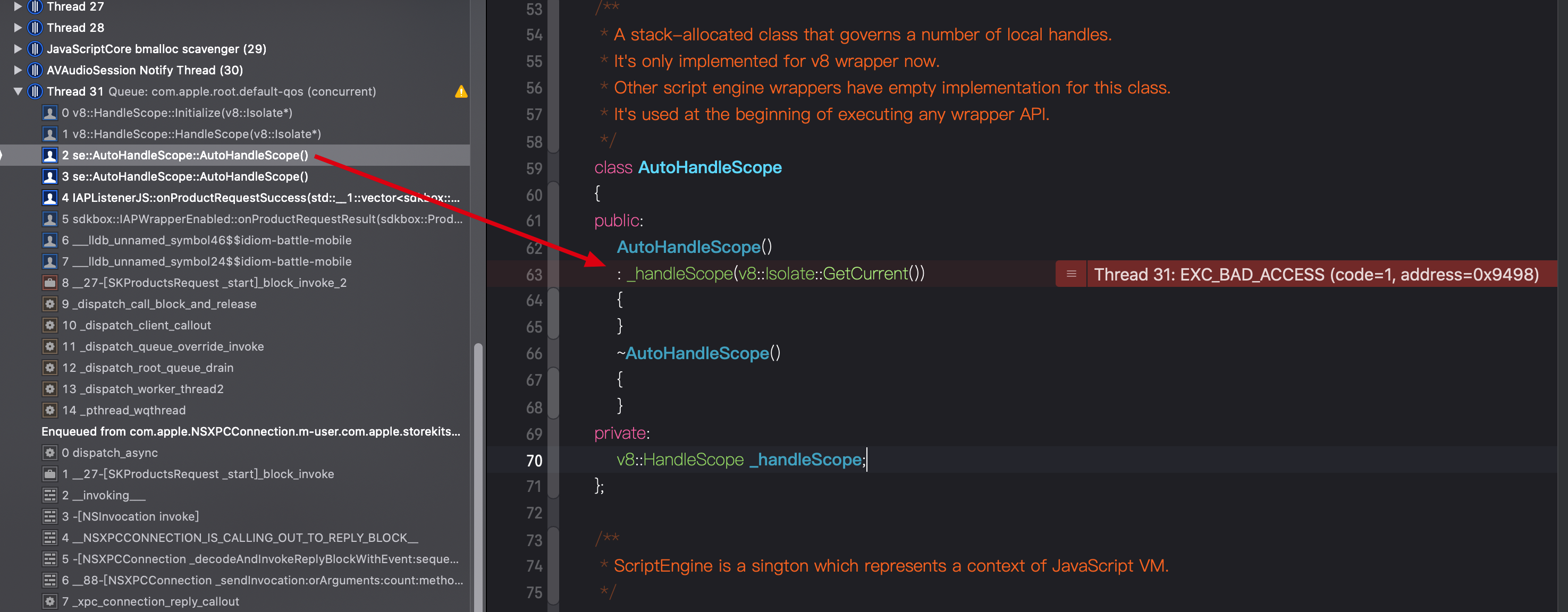Click the error details icon beside EXC_BAD_ACCESS
This screenshot has width=1568, height=612.
pos(1070,274)
